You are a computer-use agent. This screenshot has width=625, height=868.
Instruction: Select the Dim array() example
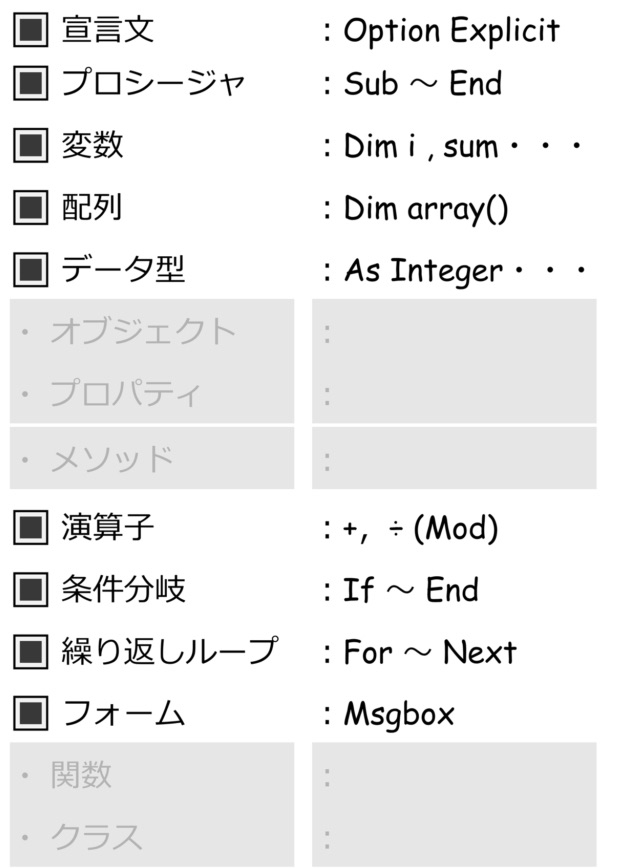coord(426,209)
